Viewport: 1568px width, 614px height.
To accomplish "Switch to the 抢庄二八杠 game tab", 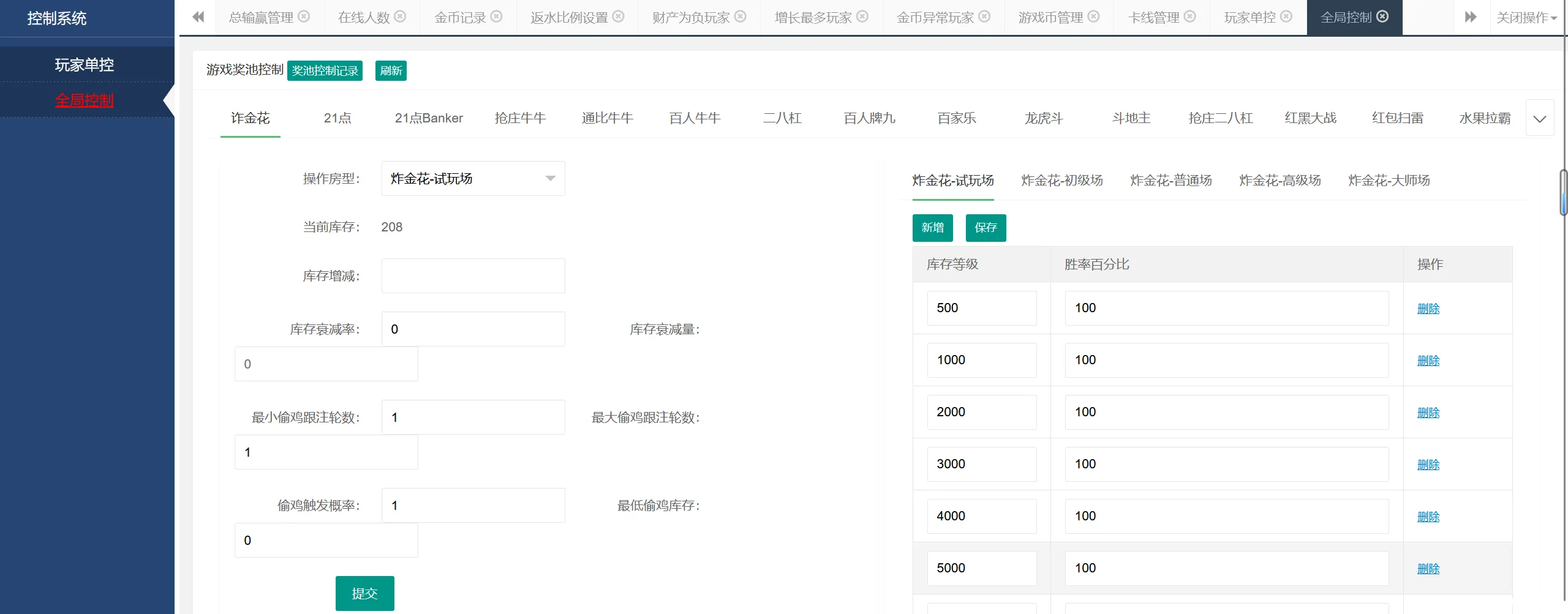I will pos(1221,118).
